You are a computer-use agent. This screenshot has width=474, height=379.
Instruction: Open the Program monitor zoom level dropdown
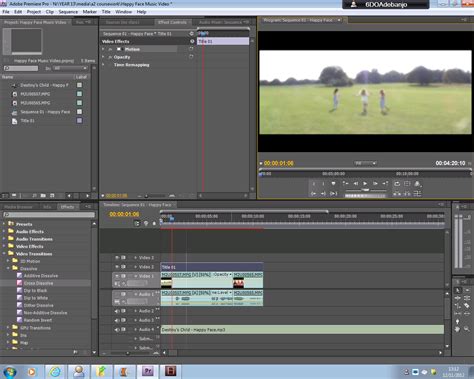(x=365, y=163)
